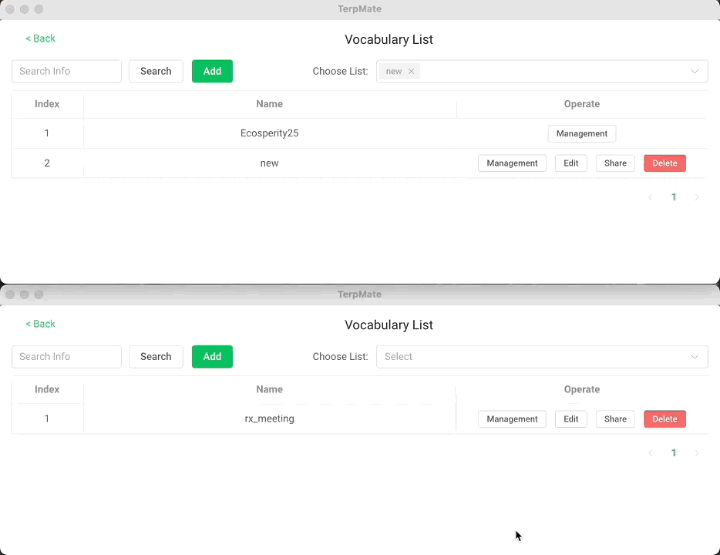Image resolution: width=720 pixels, height=555 pixels.
Task: Click 'Choose List:' label in top window
Action: coord(340,71)
